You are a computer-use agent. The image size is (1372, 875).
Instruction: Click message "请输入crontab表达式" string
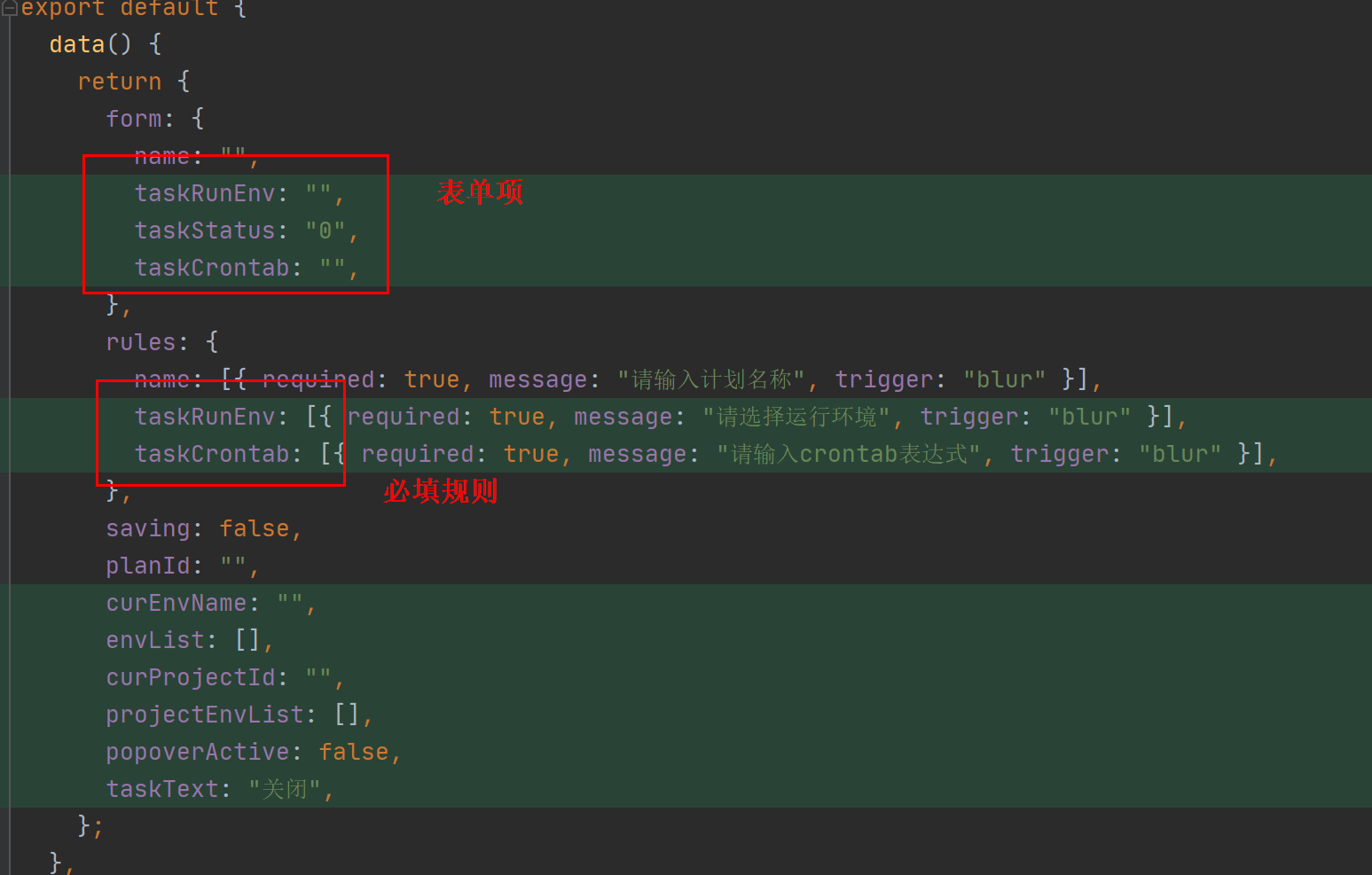(849, 454)
